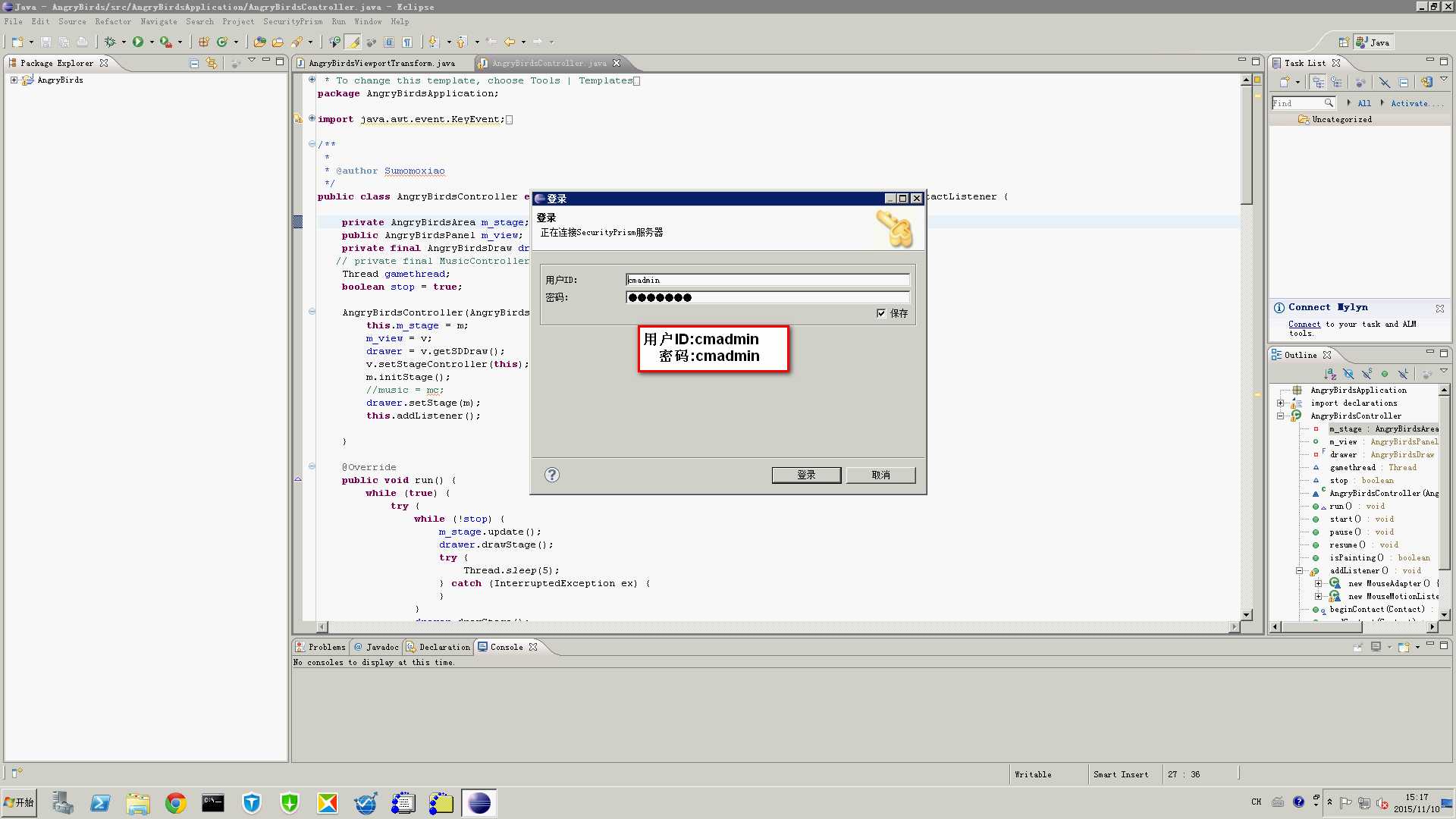The image size is (1456, 819).
Task: Expand new MouseAdapter() node in Outline
Action: coord(1318,583)
